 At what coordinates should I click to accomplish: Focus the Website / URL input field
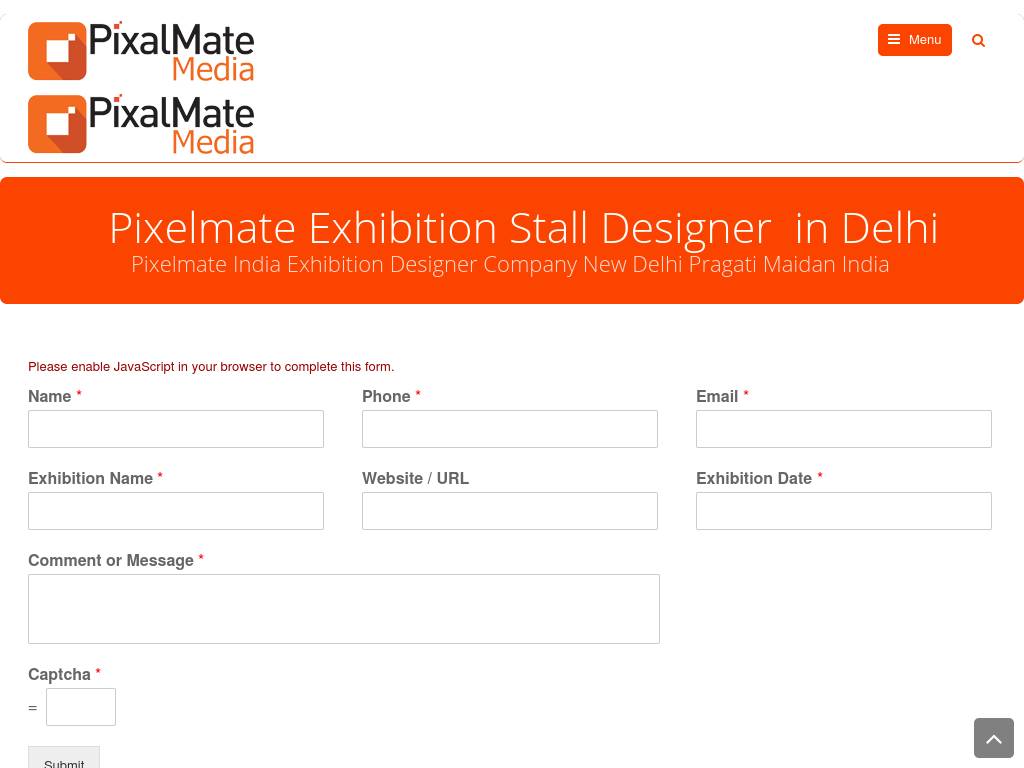pyautogui.click(x=510, y=511)
